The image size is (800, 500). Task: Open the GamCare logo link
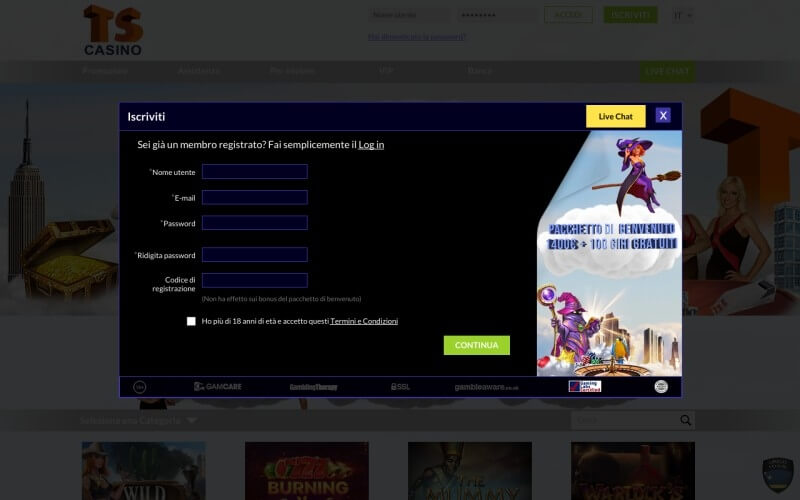218,387
